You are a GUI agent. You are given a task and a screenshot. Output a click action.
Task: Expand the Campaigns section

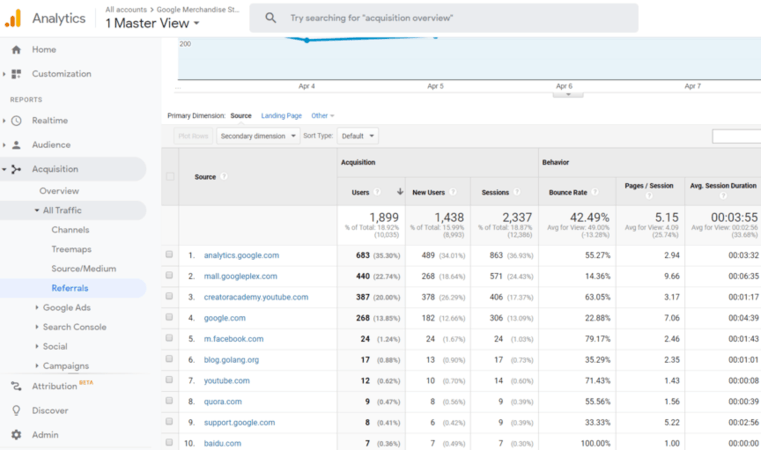coord(37,366)
